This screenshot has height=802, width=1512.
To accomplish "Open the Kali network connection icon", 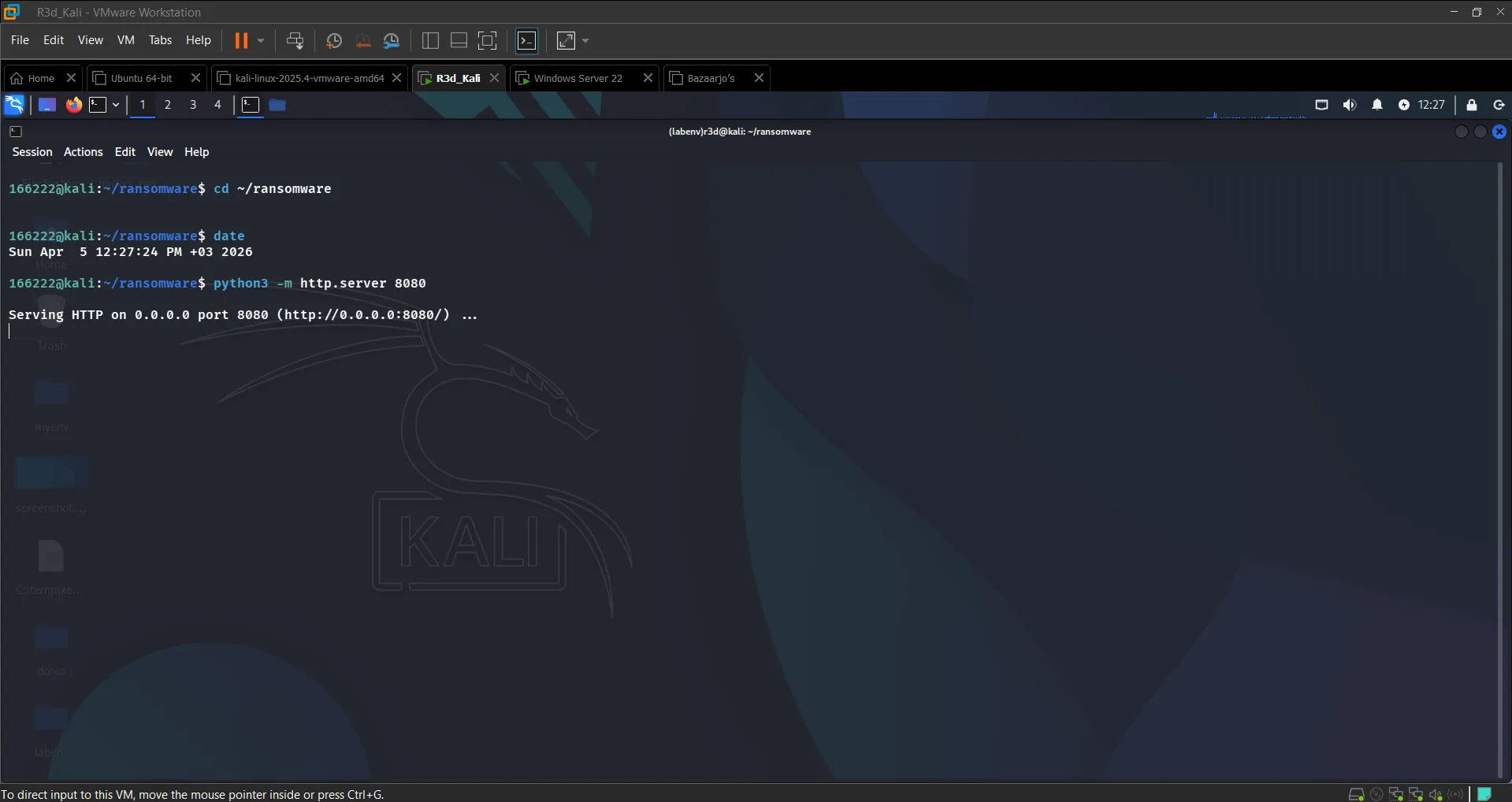I will pos(1322,105).
